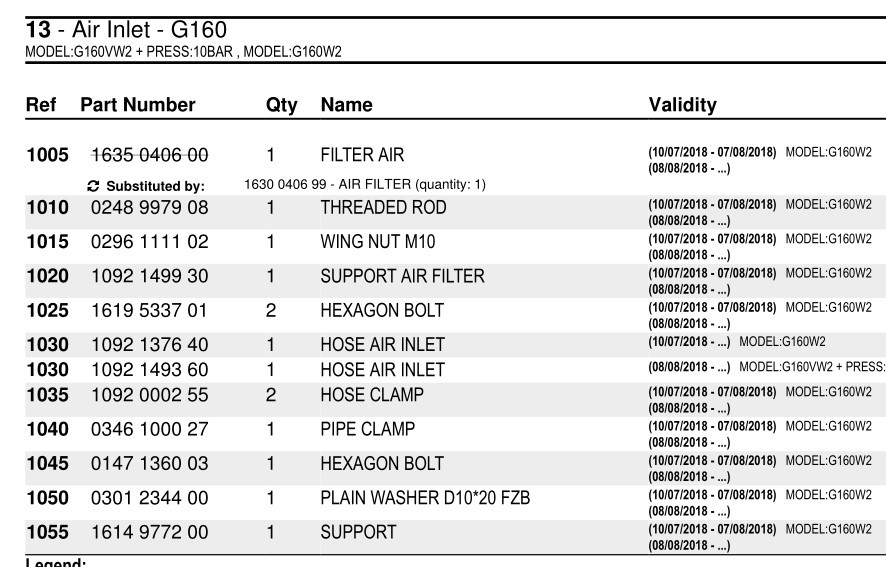The image size is (886, 567).
Task: Click the Substituted by swap icon
Action: coord(94,186)
